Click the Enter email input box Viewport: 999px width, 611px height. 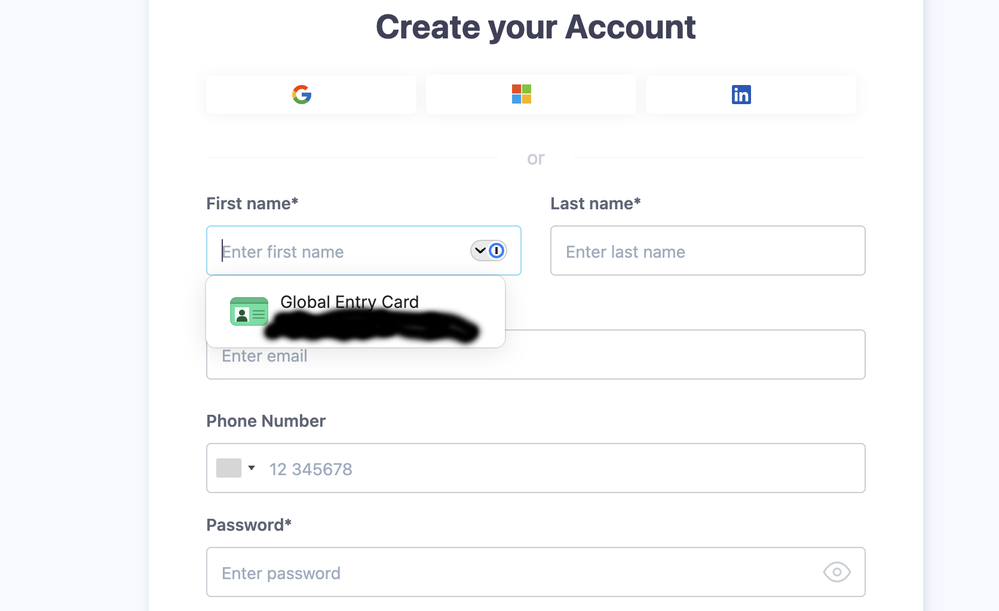click(x=600, y=358)
